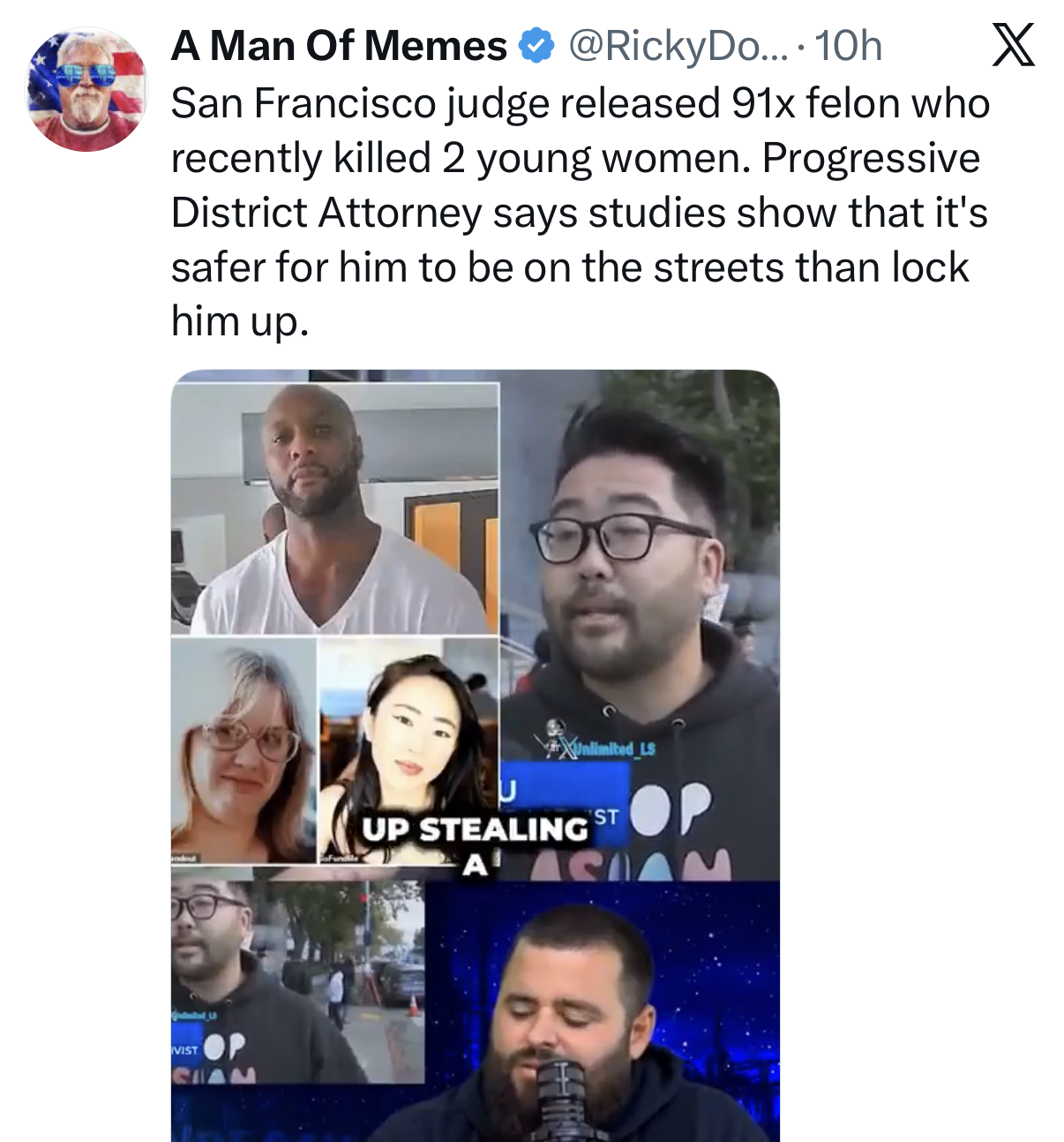Click photo of blonde woman wearing glasses

point(244,749)
